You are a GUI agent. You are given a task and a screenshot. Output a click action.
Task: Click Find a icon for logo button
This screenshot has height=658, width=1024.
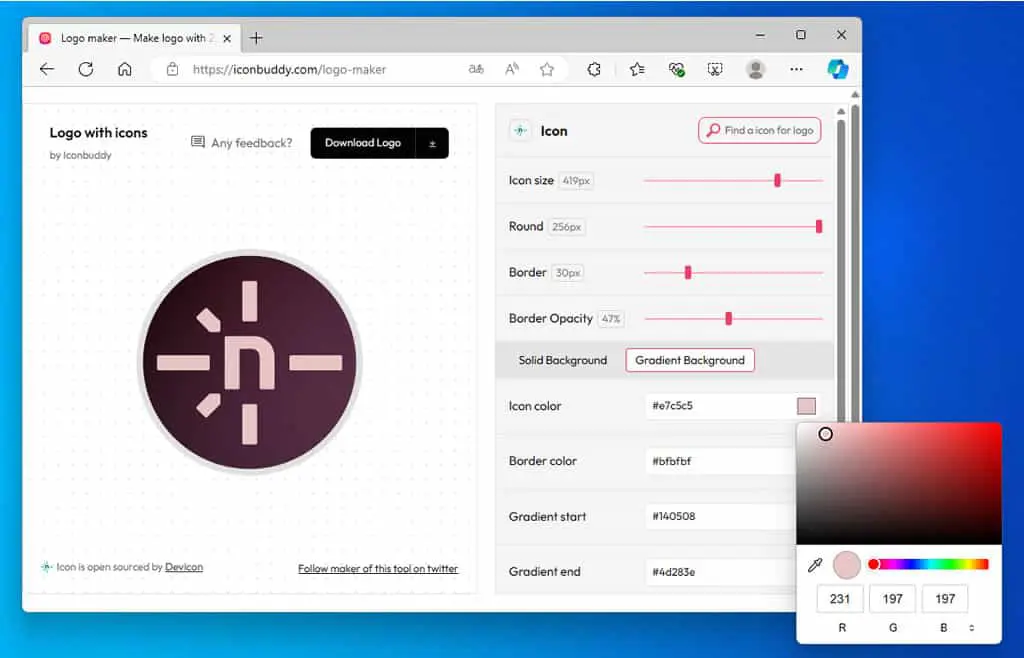[760, 131]
